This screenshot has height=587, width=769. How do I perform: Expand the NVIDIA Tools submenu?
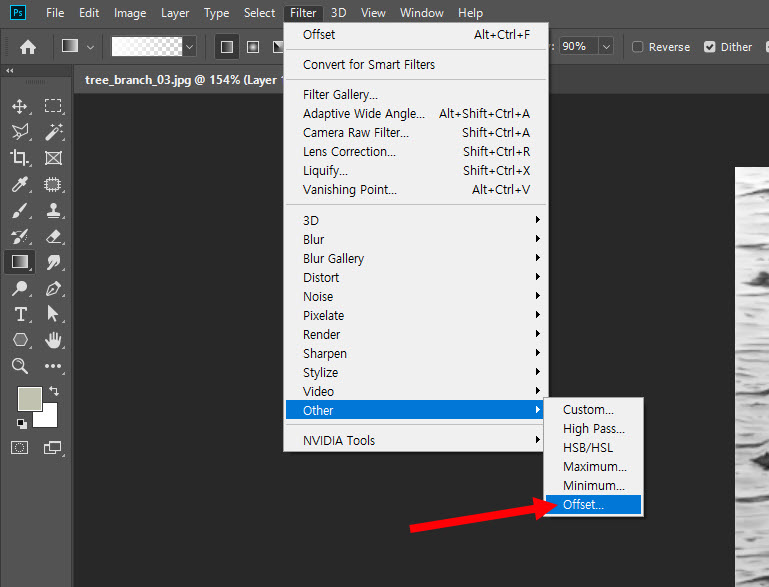[416, 440]
